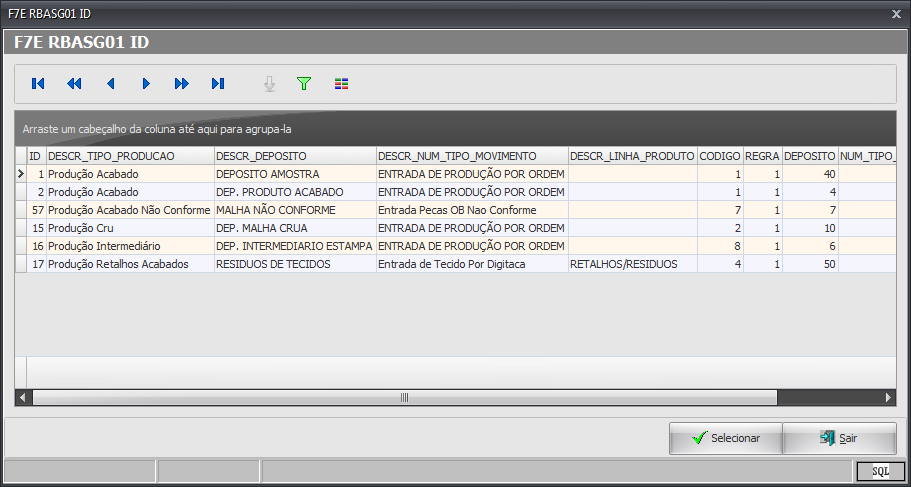Click the next page double-arrow icon
This screenshot has height=487, width=911.
(x=182, y=84)
